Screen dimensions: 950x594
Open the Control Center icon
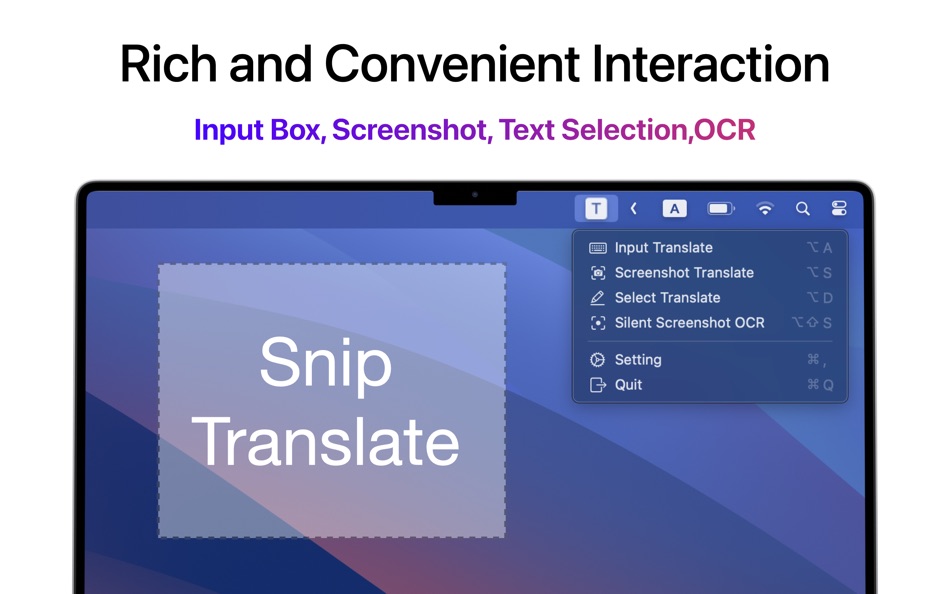coord(839,209)
